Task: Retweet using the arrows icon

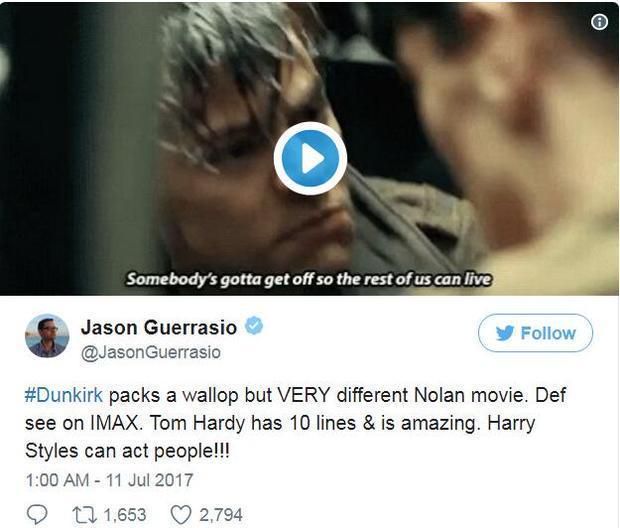Action: coord(84,515)
